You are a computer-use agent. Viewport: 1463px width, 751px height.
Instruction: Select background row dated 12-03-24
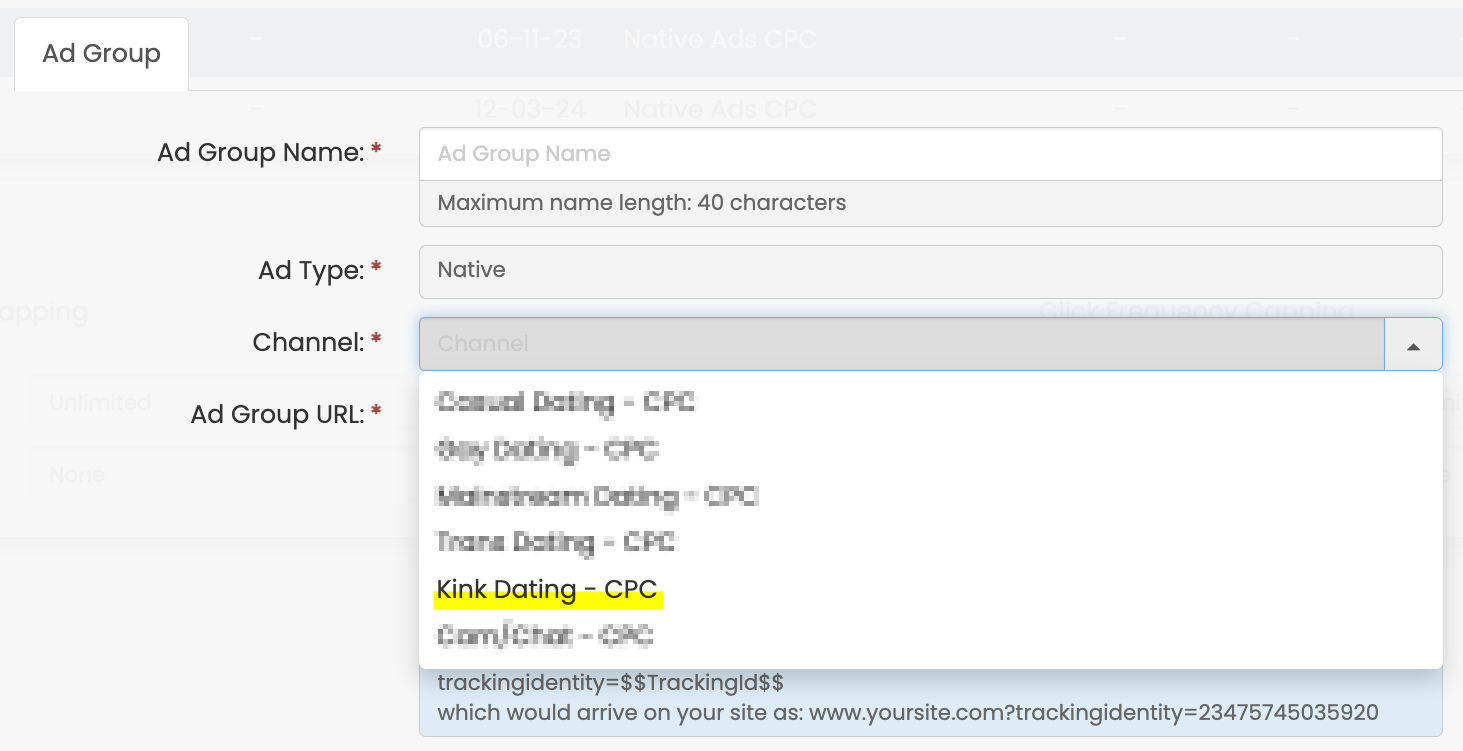click(x=530, y=108)
